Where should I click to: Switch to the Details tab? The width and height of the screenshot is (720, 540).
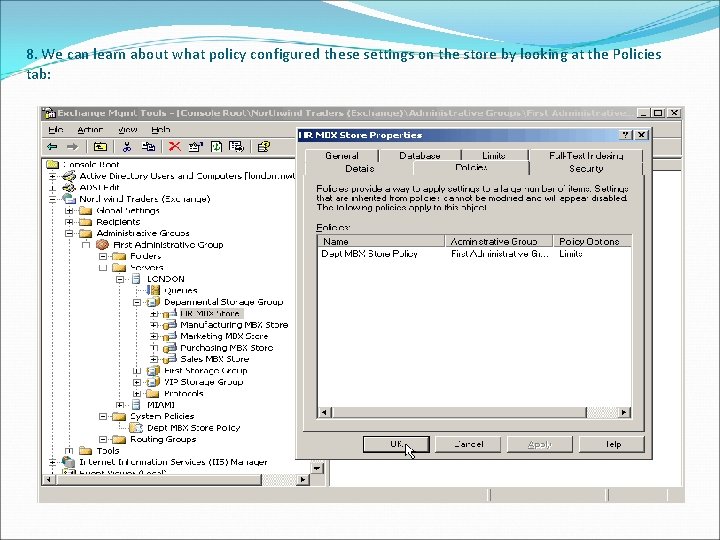click(x=360, y=169)
